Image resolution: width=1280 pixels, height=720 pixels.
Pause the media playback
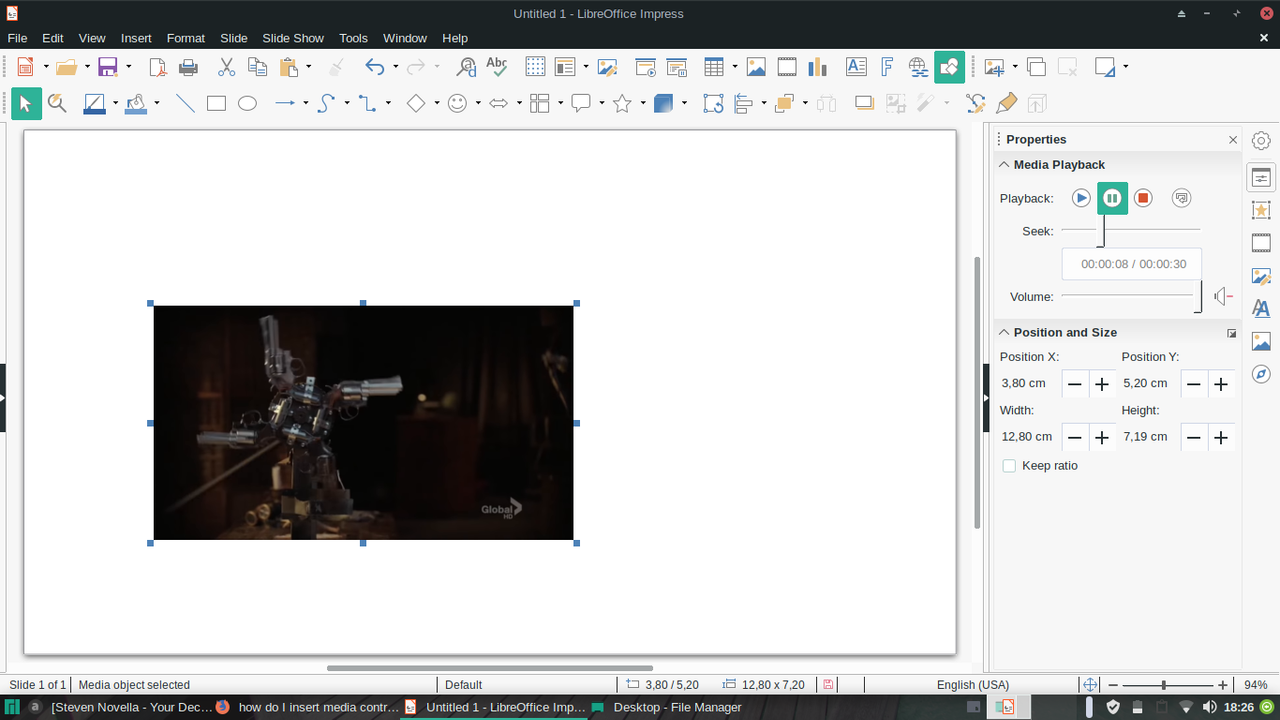pyautogui.click(x=1112, y=198)
